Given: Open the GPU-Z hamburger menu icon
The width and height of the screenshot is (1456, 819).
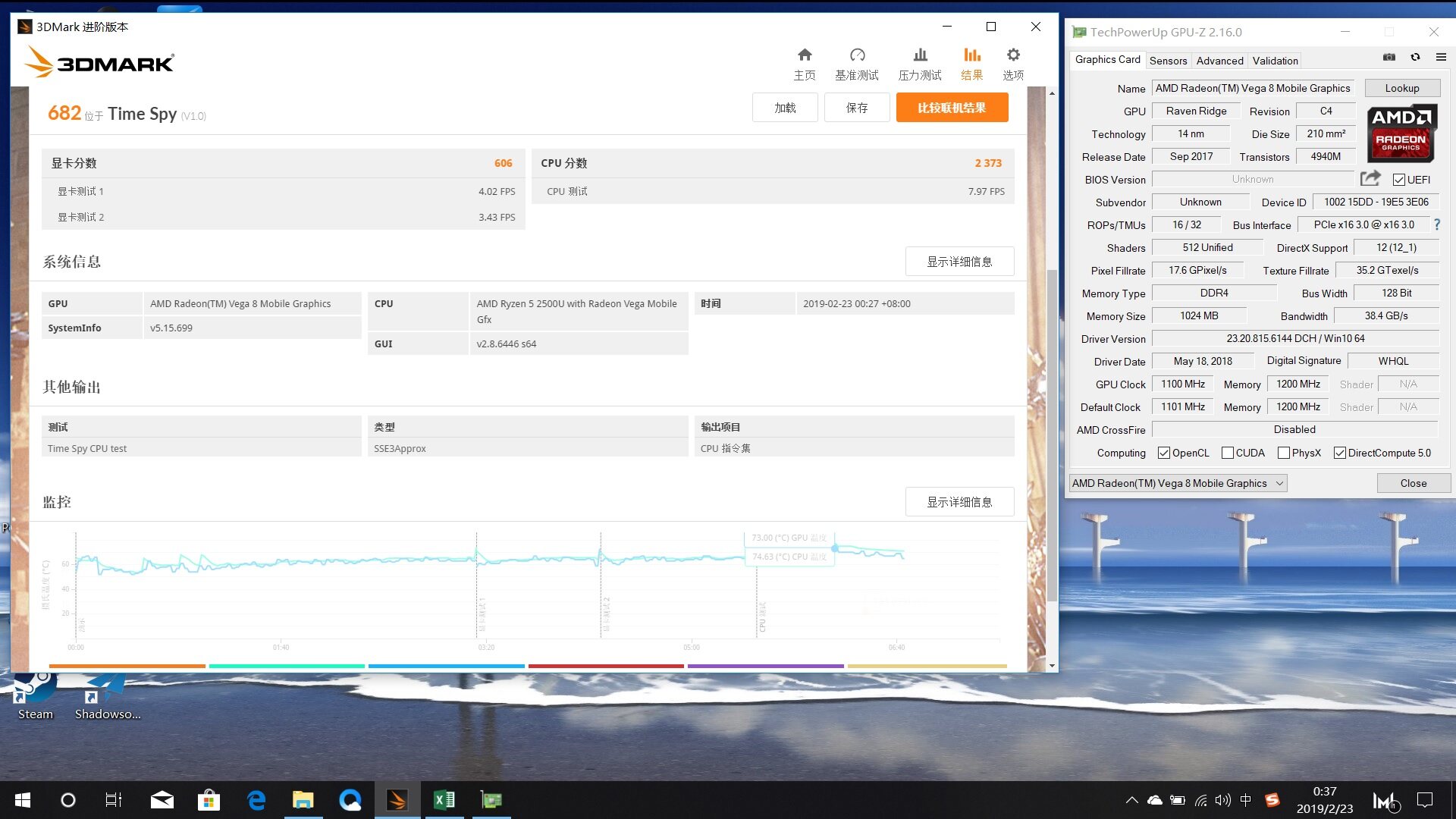Looking at the screenshot, I should tap(1441, 57).
